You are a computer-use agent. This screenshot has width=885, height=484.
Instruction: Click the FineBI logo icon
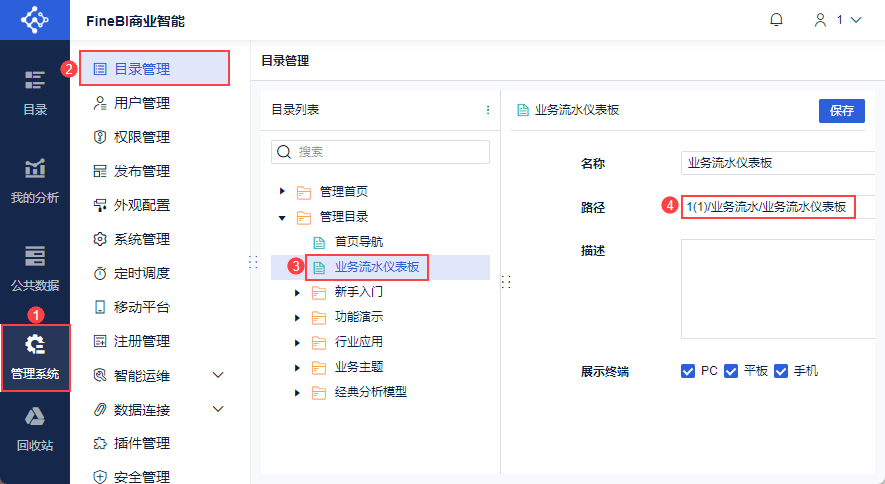coord(35,20)
